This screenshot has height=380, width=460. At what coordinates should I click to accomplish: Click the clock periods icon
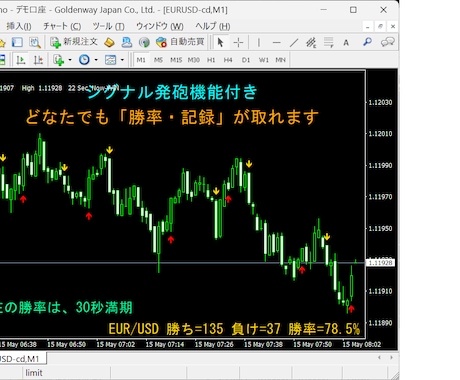click(84, 60)
